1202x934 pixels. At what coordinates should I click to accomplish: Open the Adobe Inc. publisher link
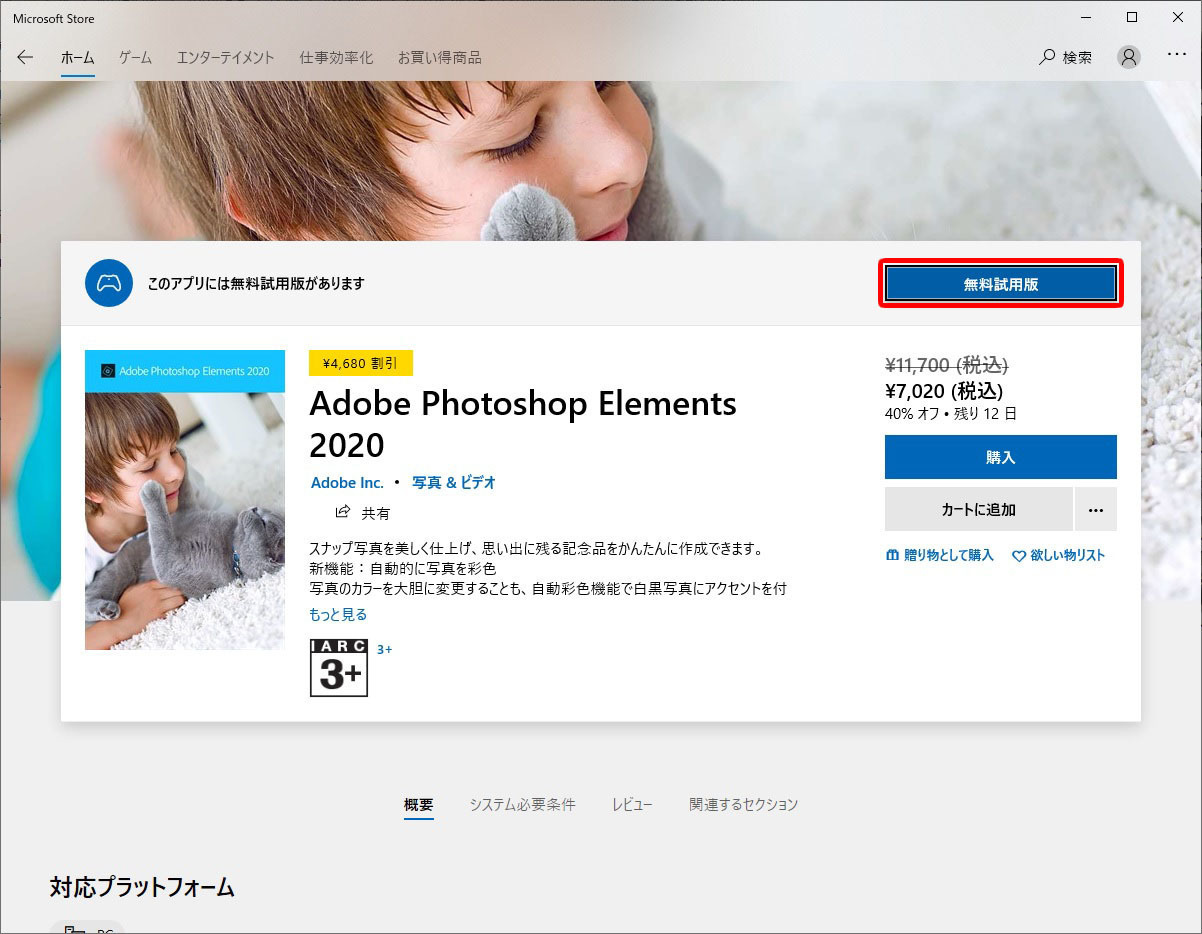[347, 482]
